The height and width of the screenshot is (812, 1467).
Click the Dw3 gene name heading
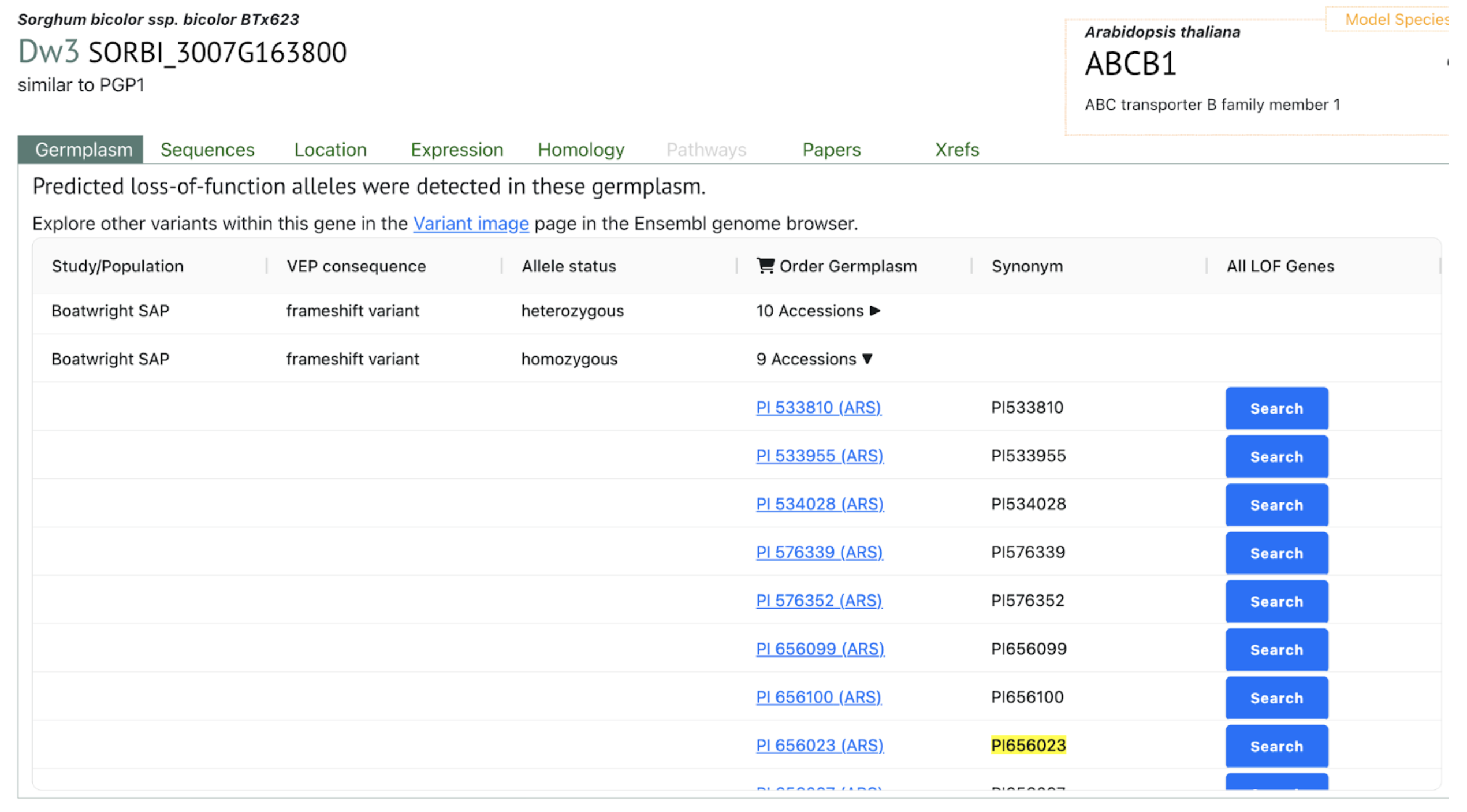(x=49, y=51)
